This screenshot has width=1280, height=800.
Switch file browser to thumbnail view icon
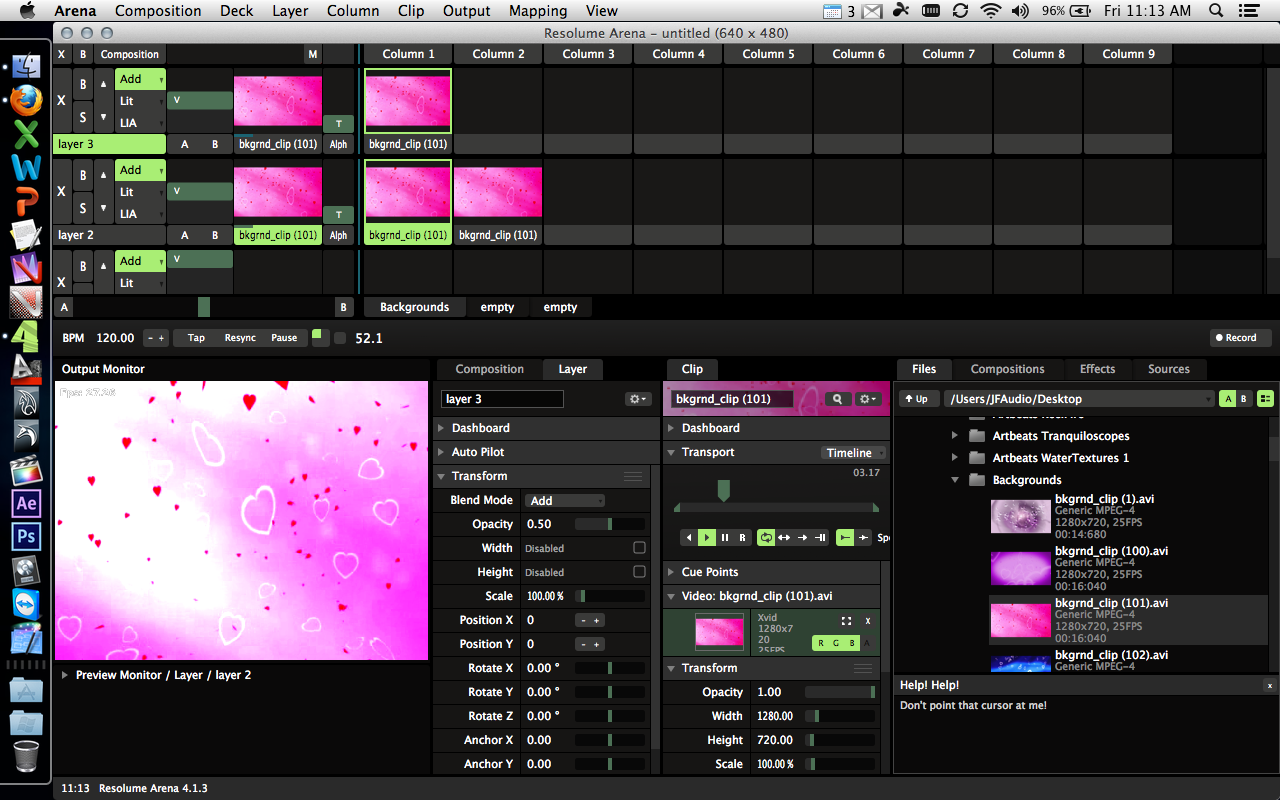click(x=1266, y=399)
